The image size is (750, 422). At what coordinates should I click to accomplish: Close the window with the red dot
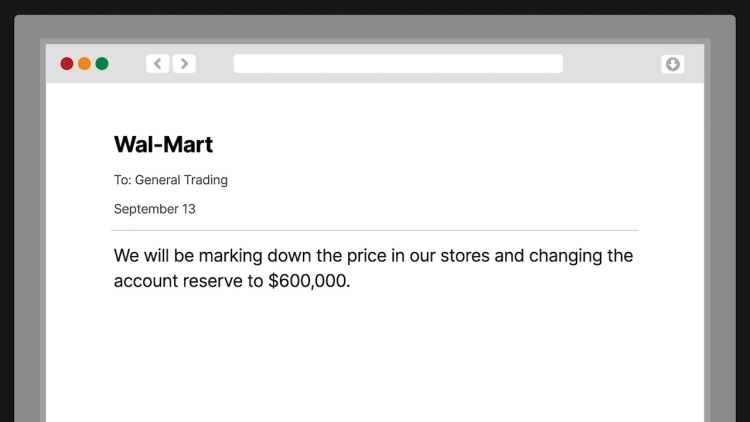67,64
